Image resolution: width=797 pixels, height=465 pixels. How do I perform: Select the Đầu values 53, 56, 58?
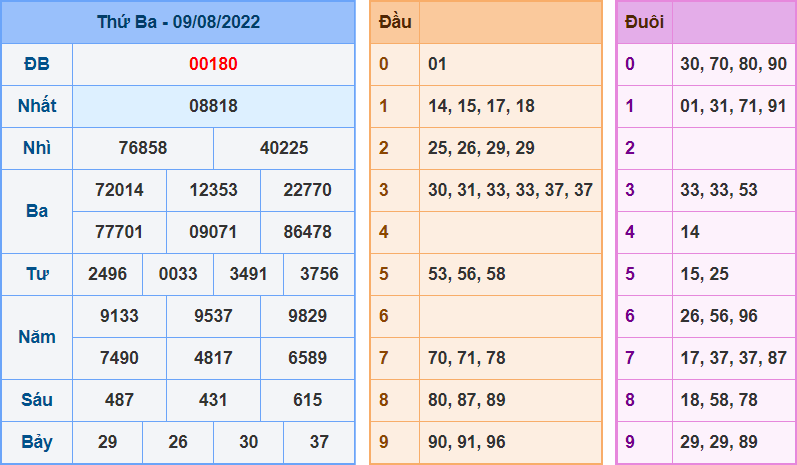pos(467,274)
